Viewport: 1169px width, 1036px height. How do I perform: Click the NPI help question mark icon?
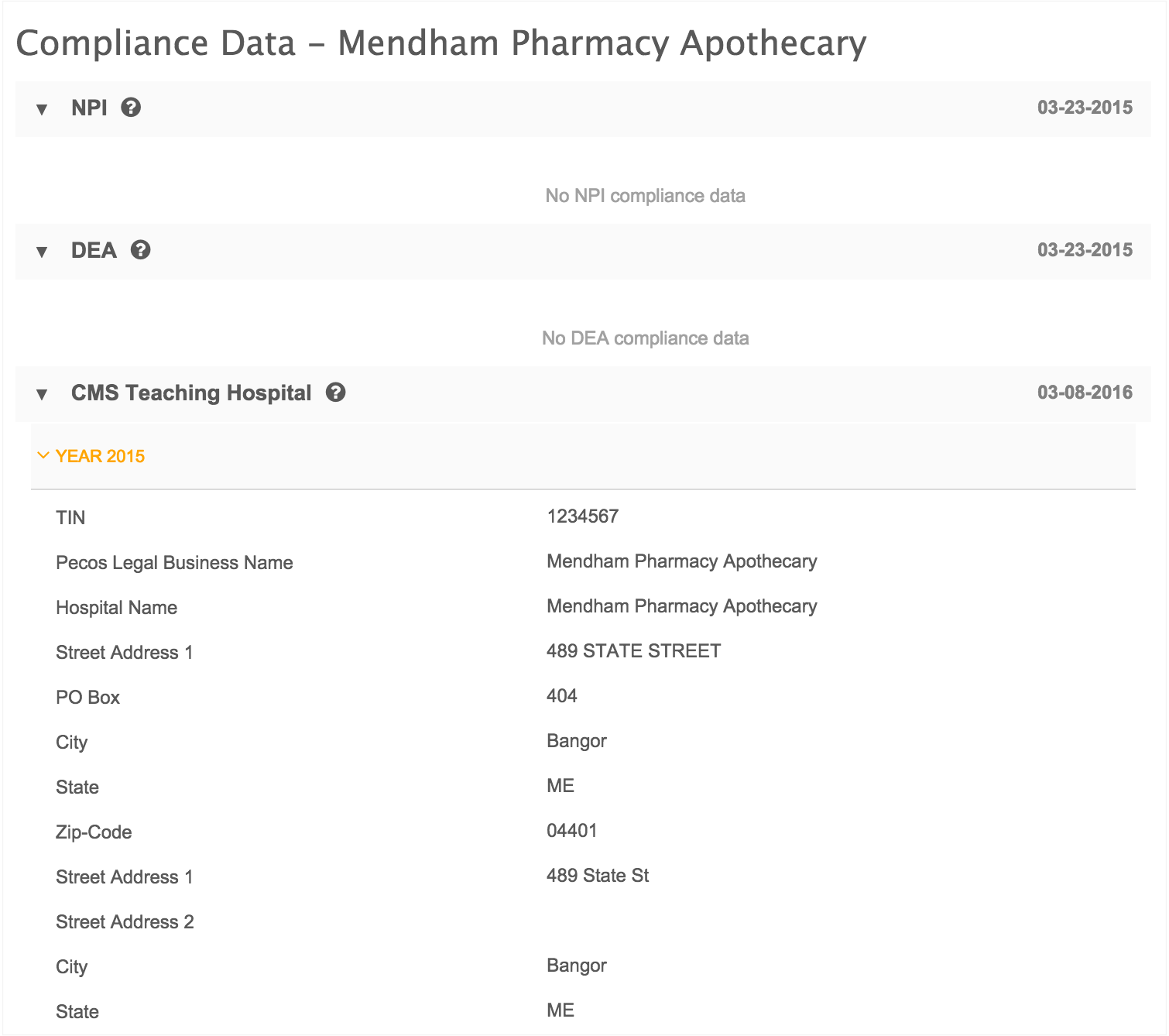131,108
